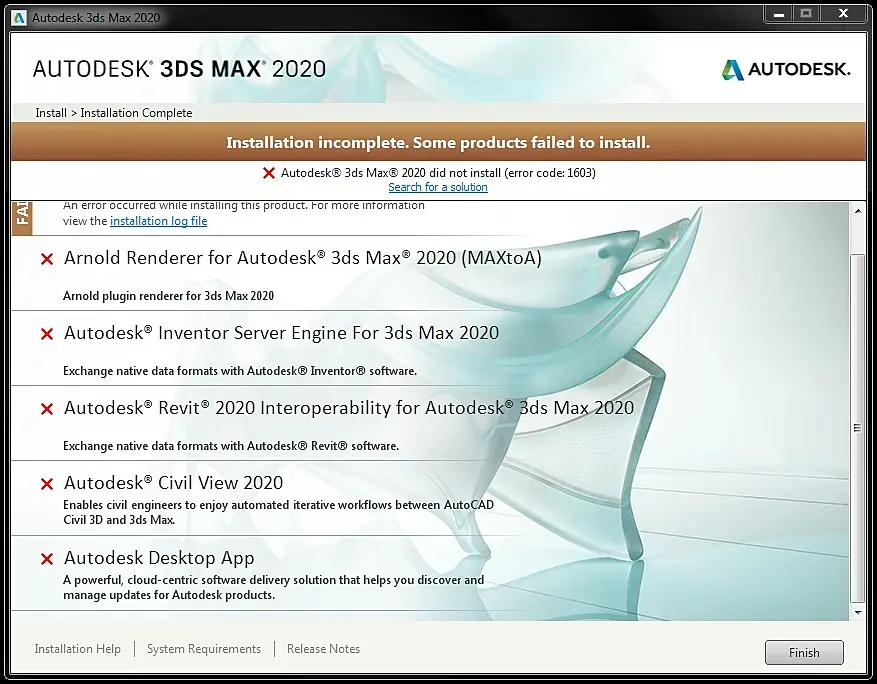877x684 pixels.
Task: Click 'Arnold plugin renderer for 3ds Max 2020' text
Action: click(168, 296)
